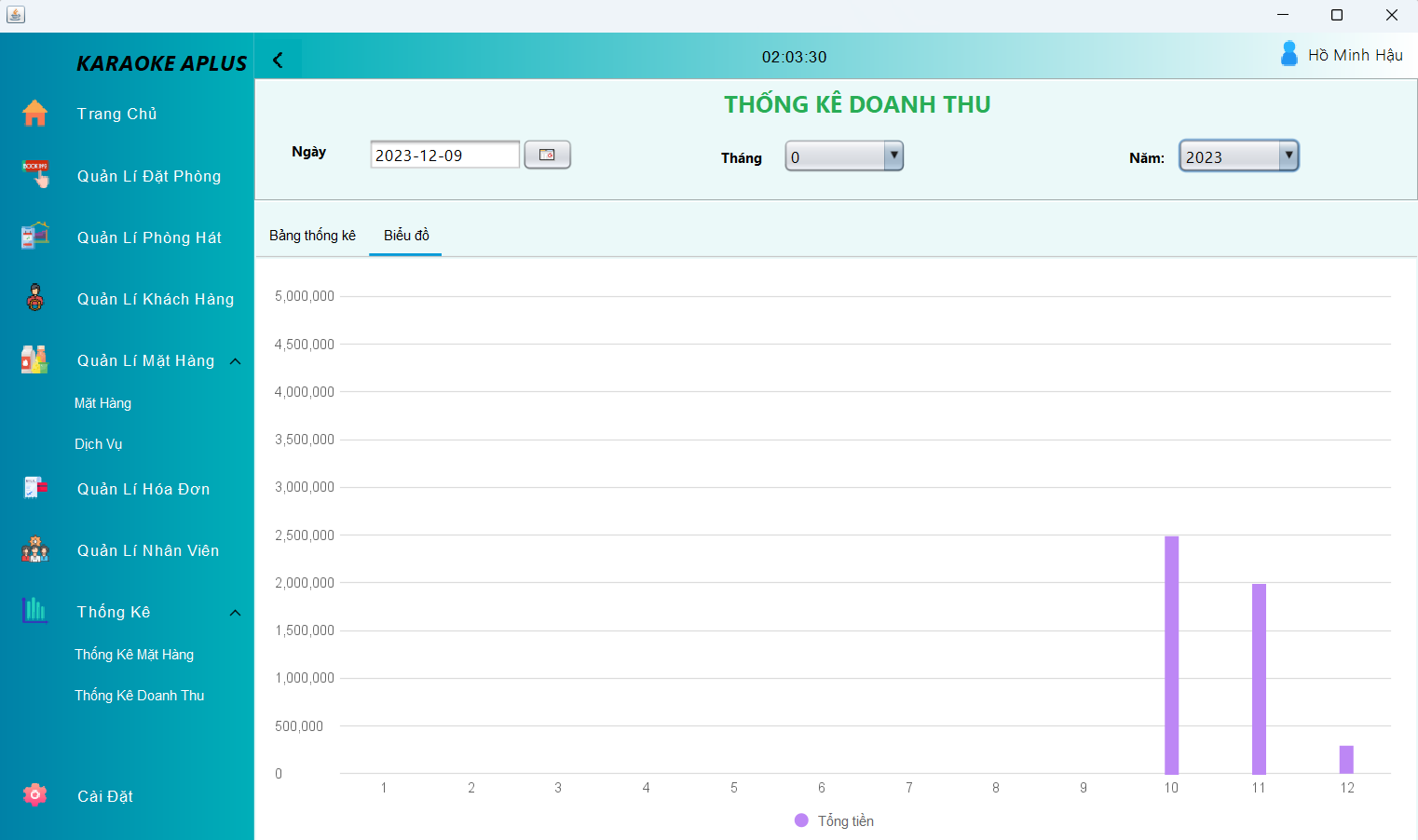Switch to the Bảng thống kê tab
Screen dimensions: 1418x840
(x=312, y=236)
